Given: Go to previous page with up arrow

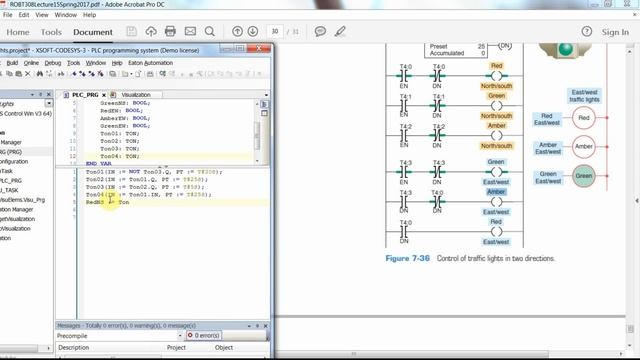Looking at the screenshot, I should click(237, 31).
